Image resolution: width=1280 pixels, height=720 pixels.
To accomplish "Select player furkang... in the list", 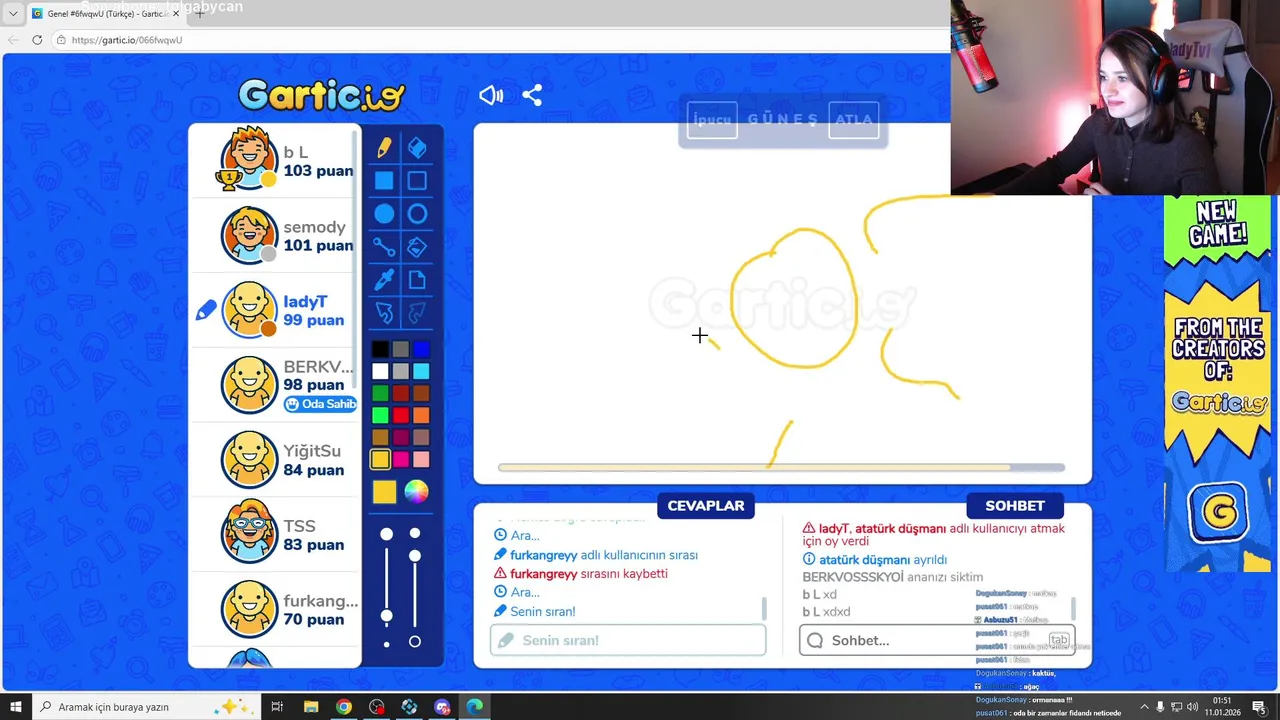I will point(275,610).
